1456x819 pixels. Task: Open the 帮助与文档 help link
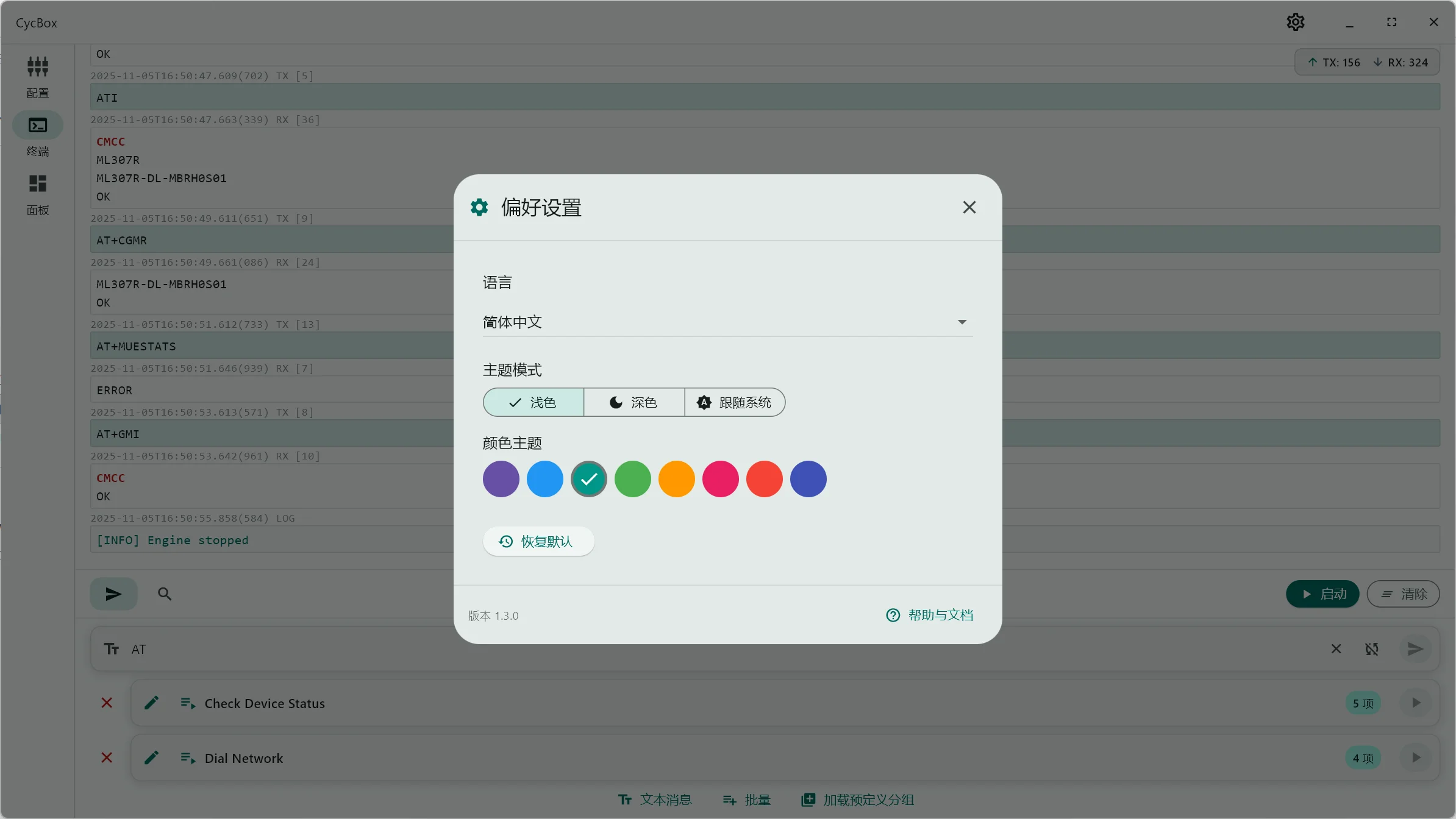click(929, 615)
